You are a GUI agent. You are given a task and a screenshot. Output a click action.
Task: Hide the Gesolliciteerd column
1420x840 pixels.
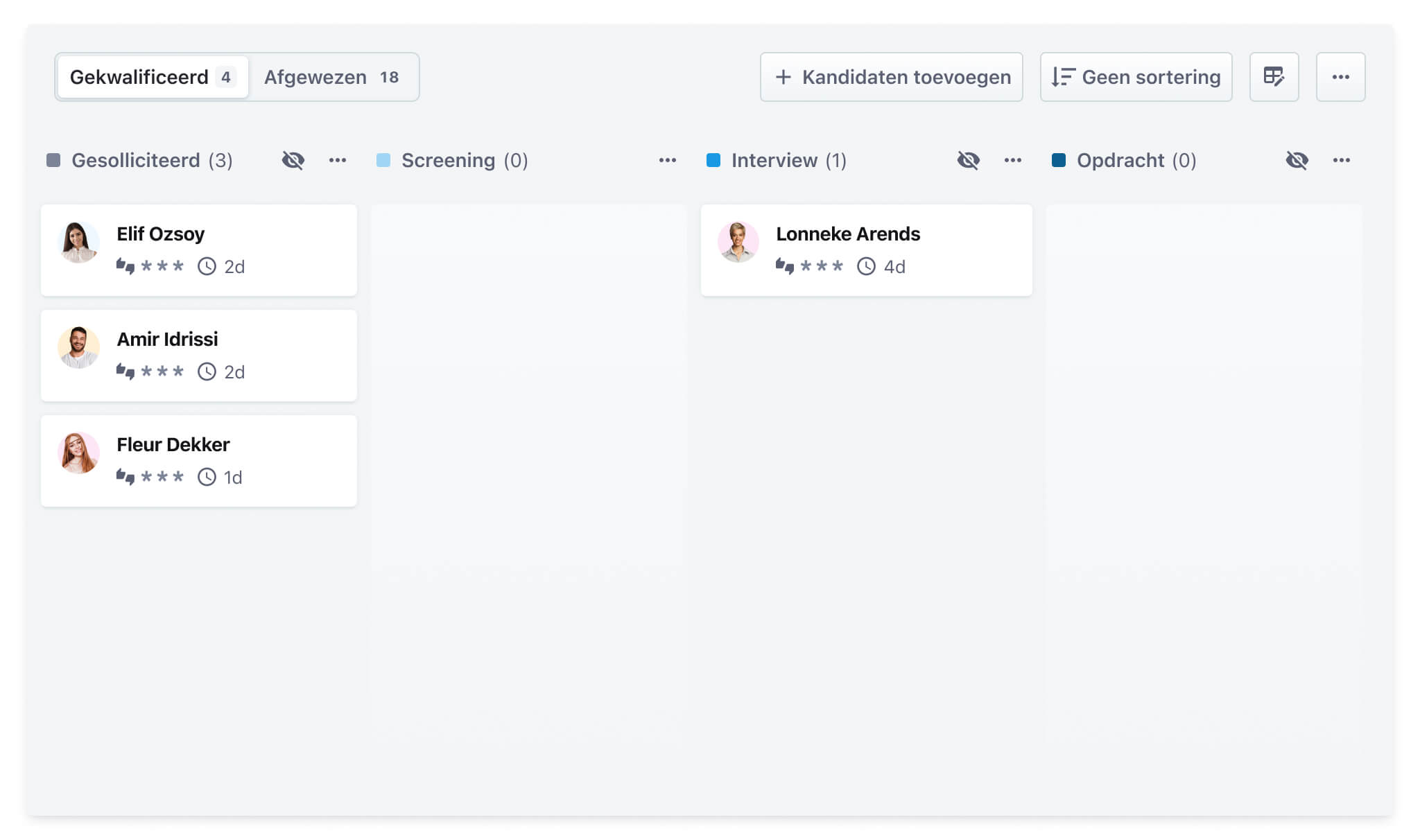[293, 160]
